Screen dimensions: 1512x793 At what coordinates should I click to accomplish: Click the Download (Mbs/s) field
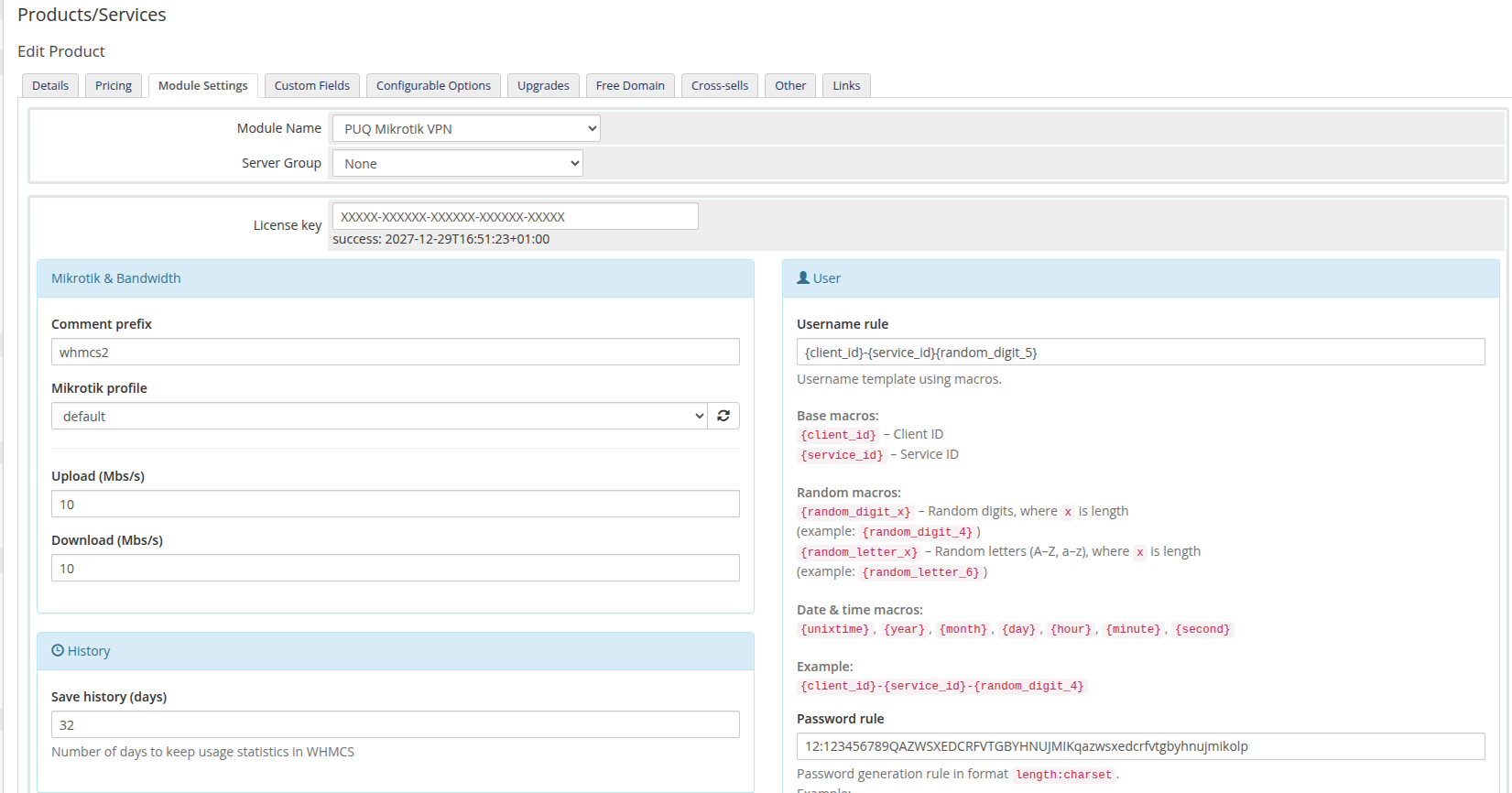pos(396,568)
